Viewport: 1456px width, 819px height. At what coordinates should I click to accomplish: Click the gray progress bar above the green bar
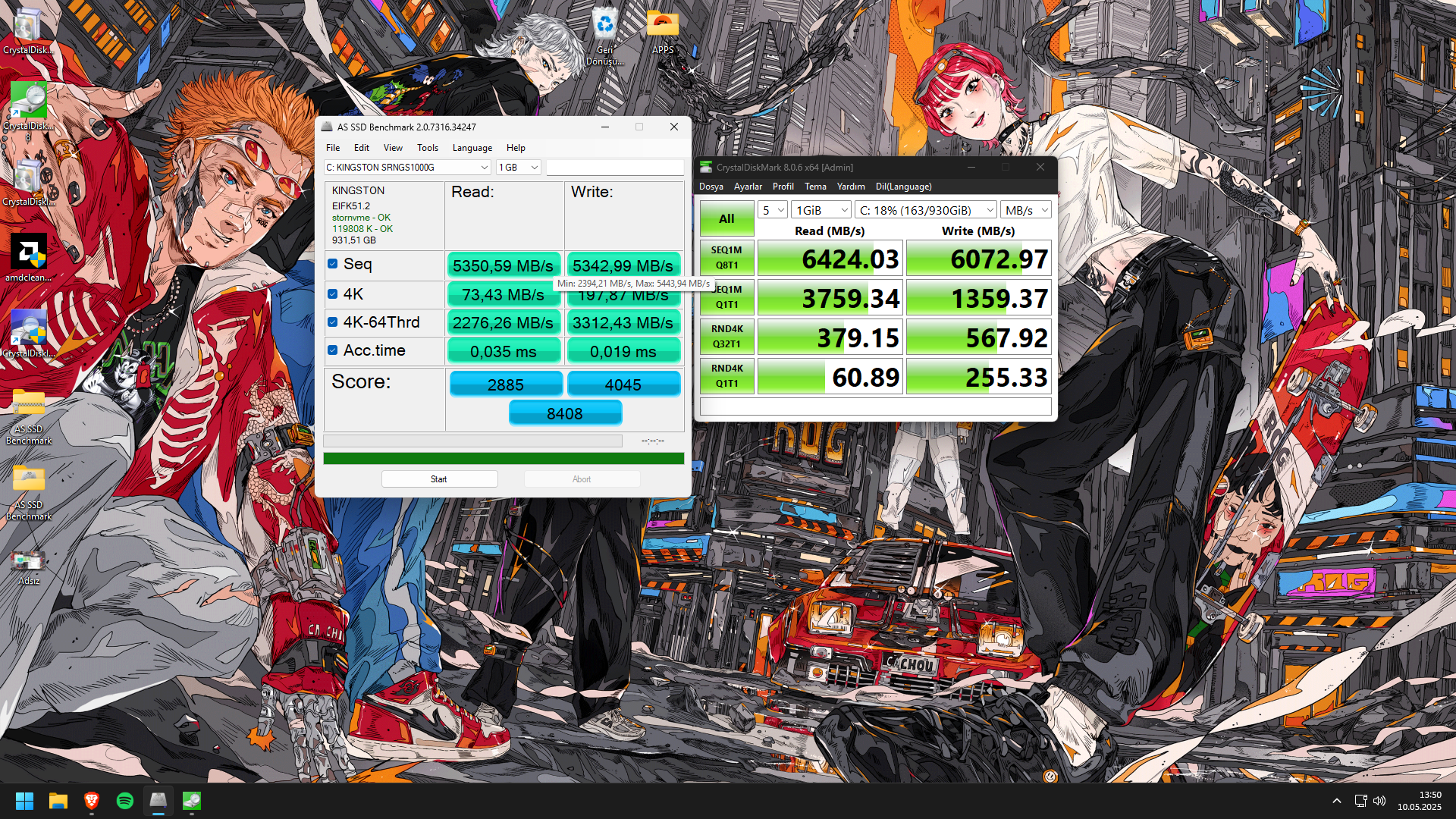tap(472, 441)
